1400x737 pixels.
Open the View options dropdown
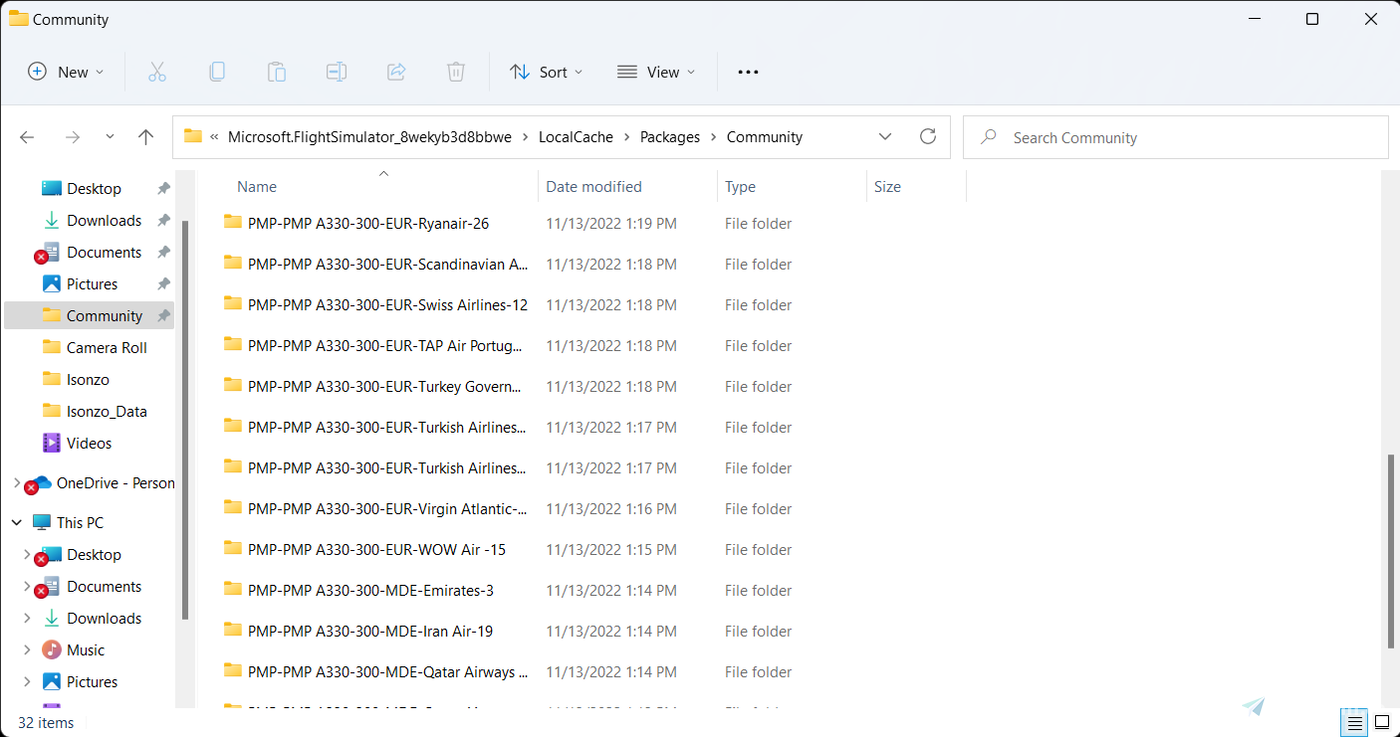(656, 72)
